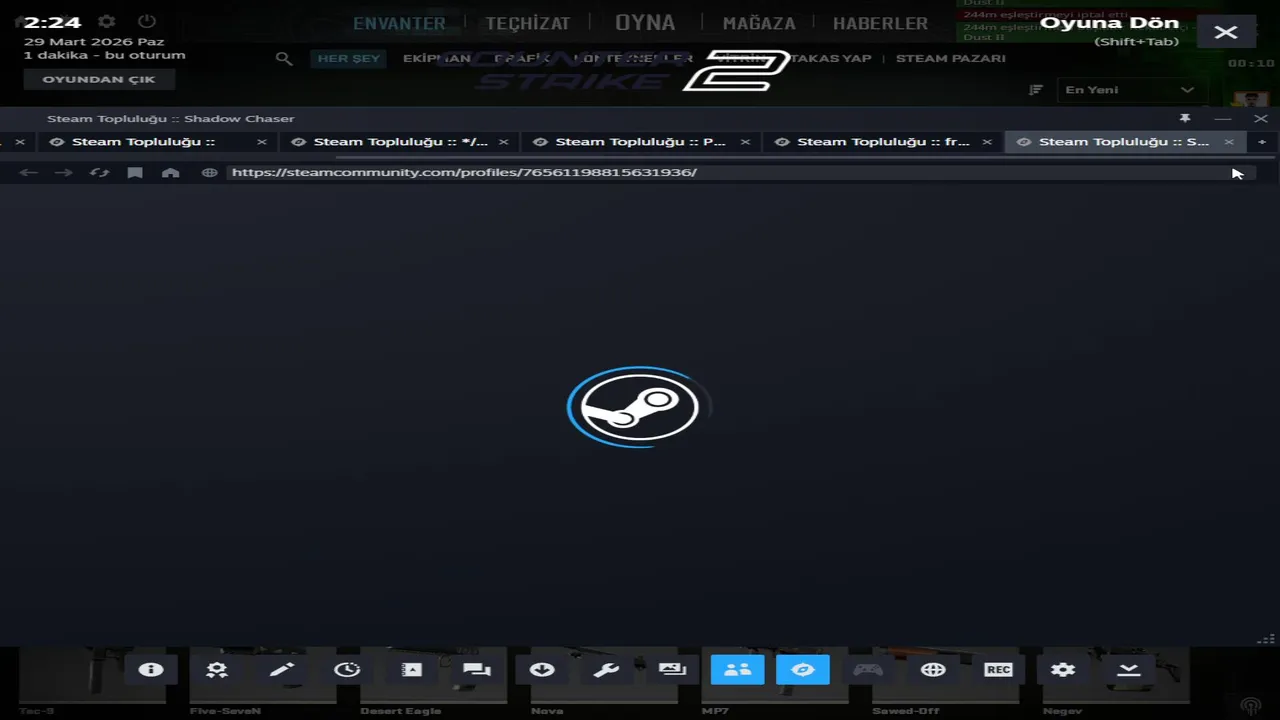The height and width of the screenshot is (720, 1280).
Task: Switch to the 'Steam Topluluğu :: fr...' tab
Action: (x=883, y=142)
